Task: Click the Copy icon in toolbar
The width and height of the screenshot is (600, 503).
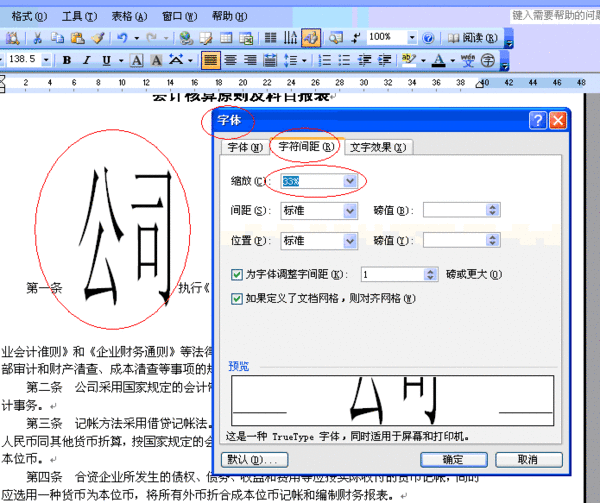Action: [x=57, y=38]
